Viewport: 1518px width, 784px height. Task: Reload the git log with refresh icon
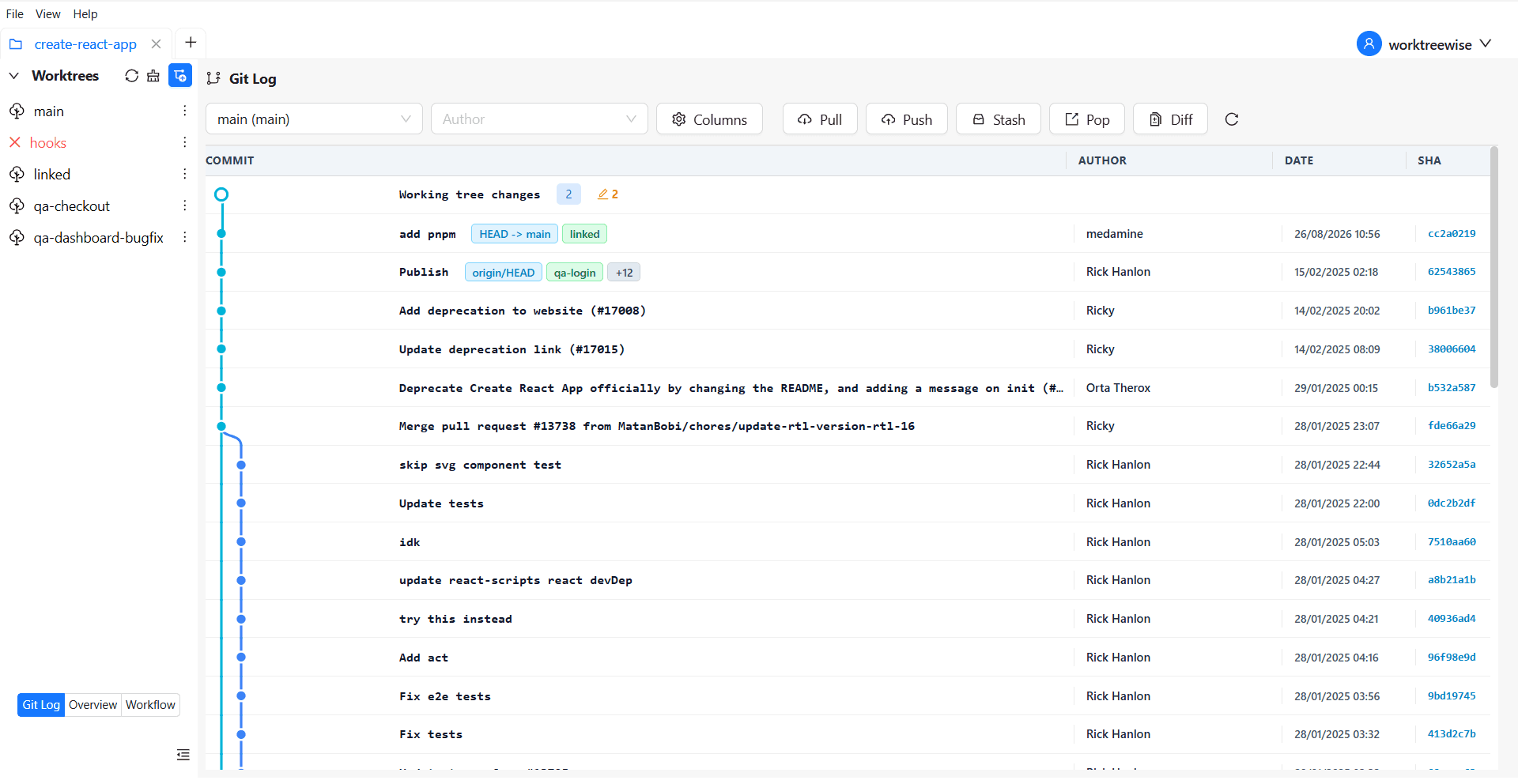pos(1232,119)
